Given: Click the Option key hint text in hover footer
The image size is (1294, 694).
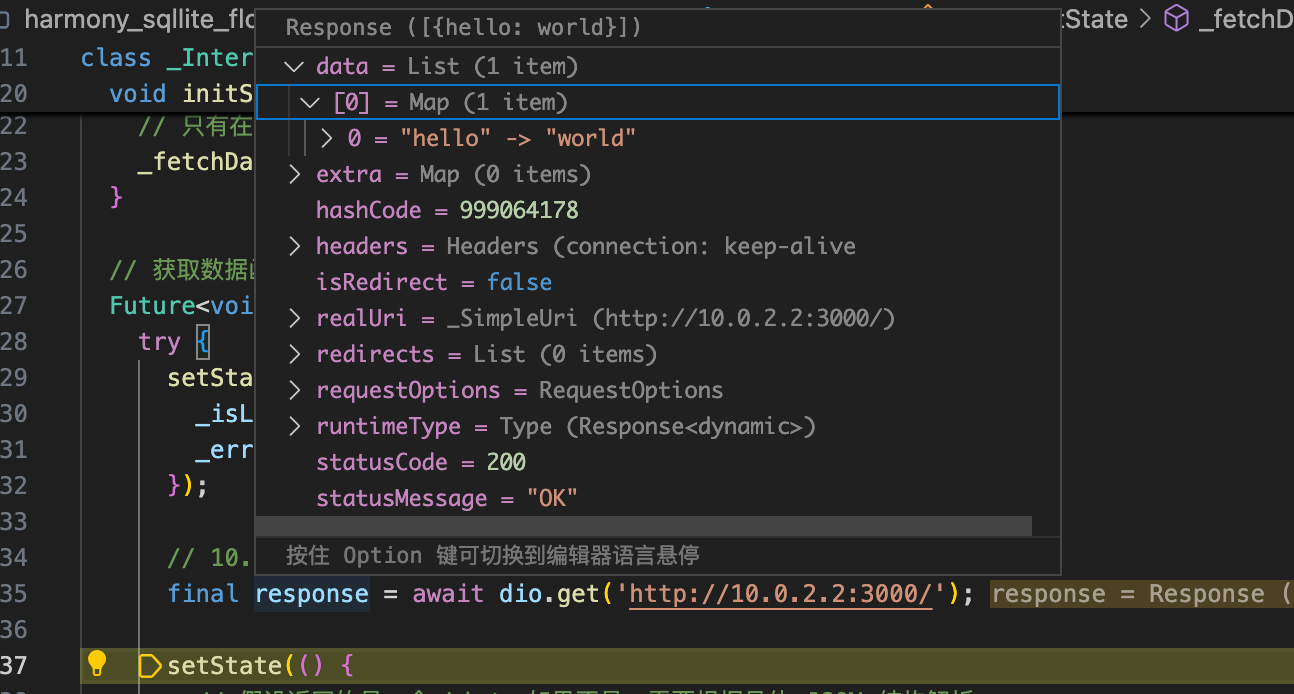Looking at the screenshot, I should click(x=492, y=555).
